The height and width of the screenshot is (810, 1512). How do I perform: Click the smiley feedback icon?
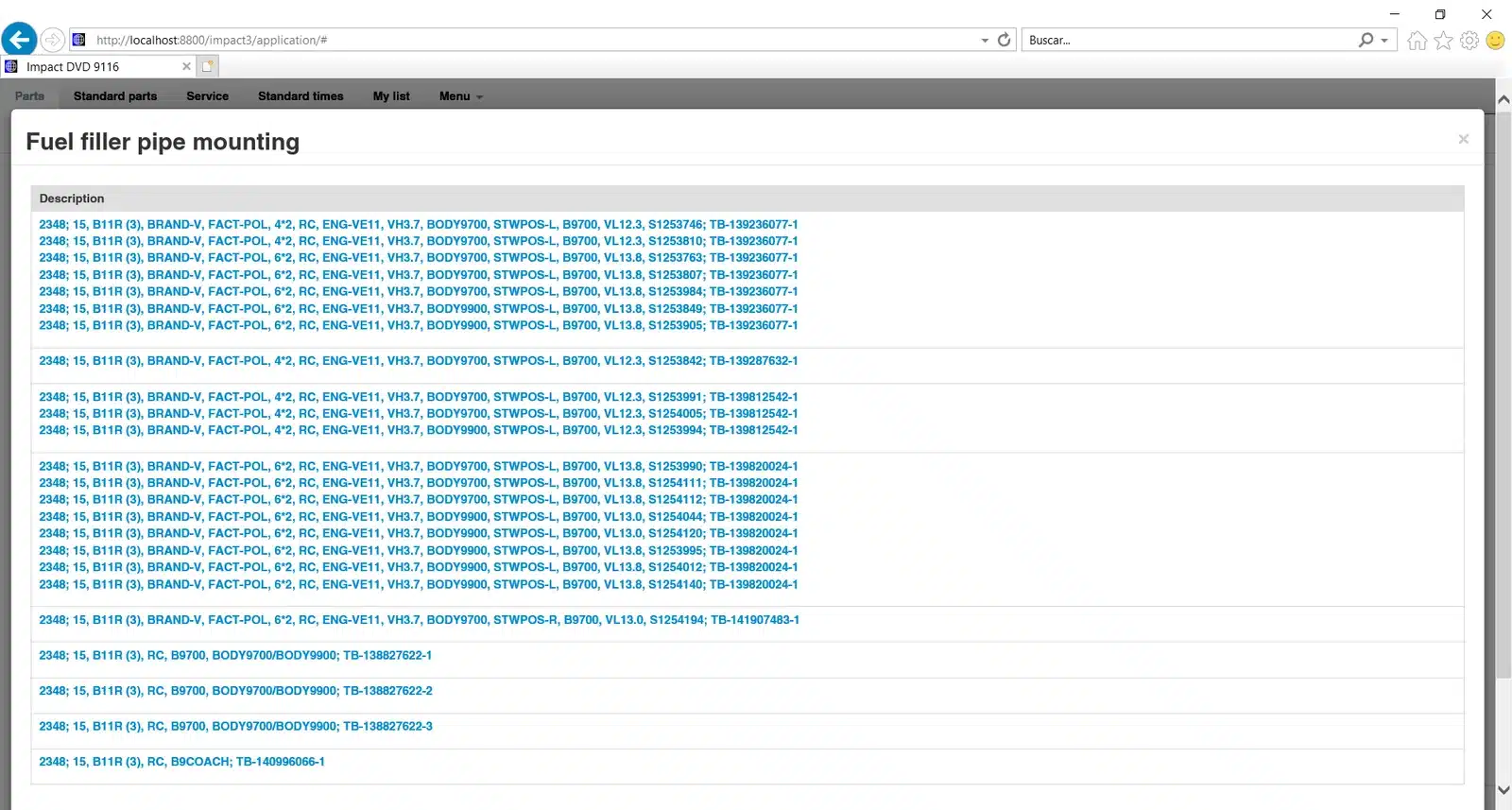click(1495, 41)
